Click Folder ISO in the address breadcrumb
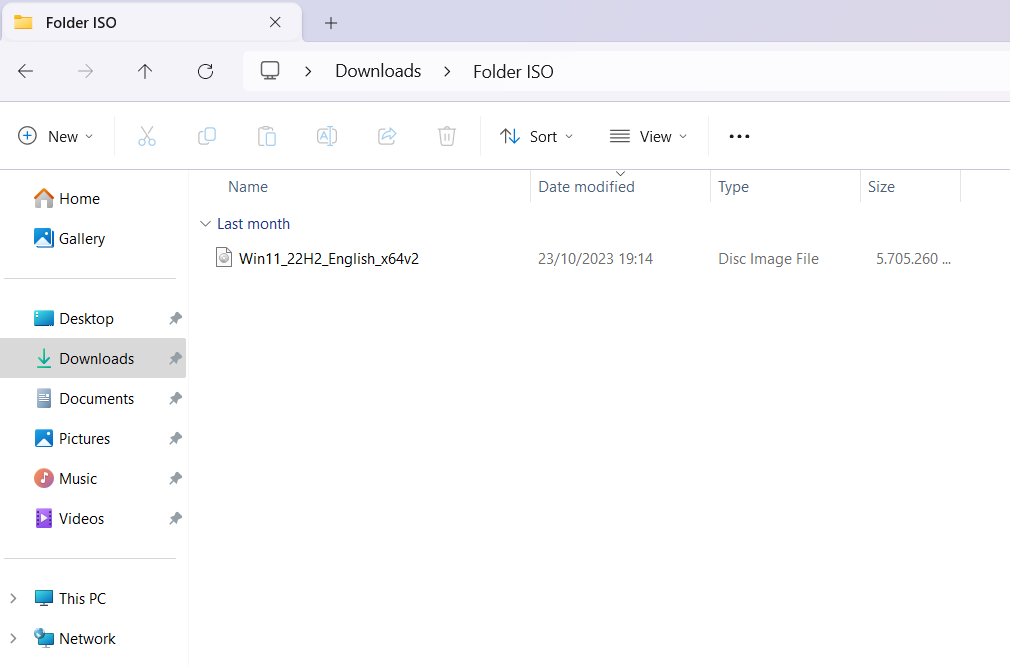The image size is (1010, 667). click(x=513, y=71)
